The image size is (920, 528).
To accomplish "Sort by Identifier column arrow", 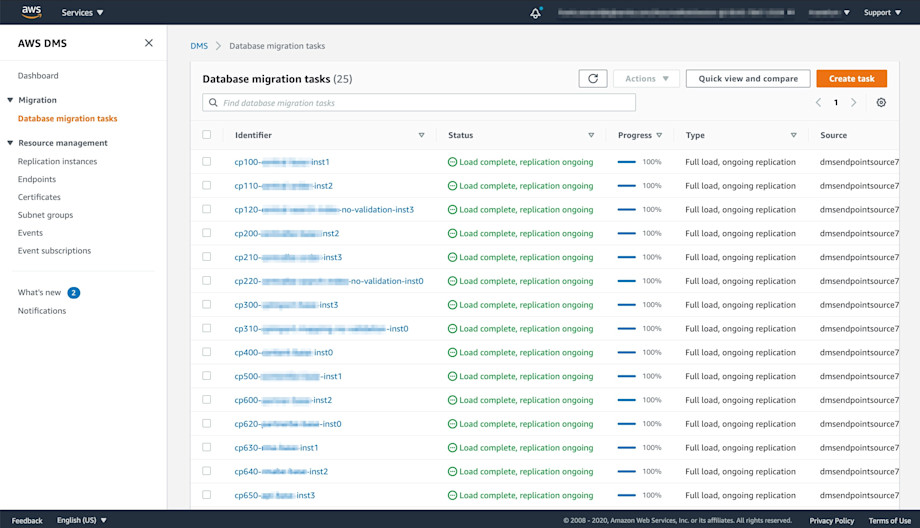I will pos(421,135).
